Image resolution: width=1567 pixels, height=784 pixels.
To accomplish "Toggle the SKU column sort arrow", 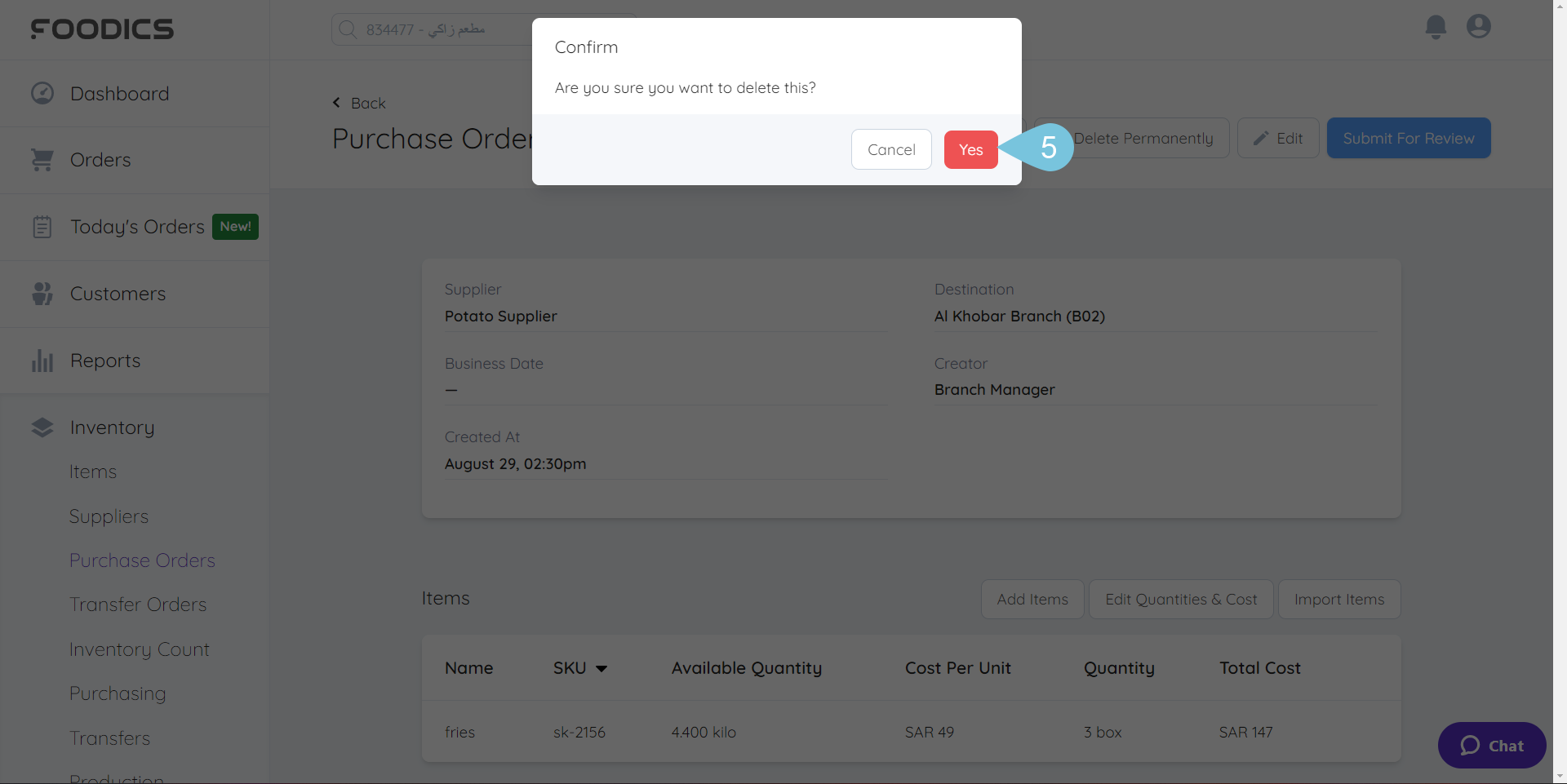I will coord(601,668).
